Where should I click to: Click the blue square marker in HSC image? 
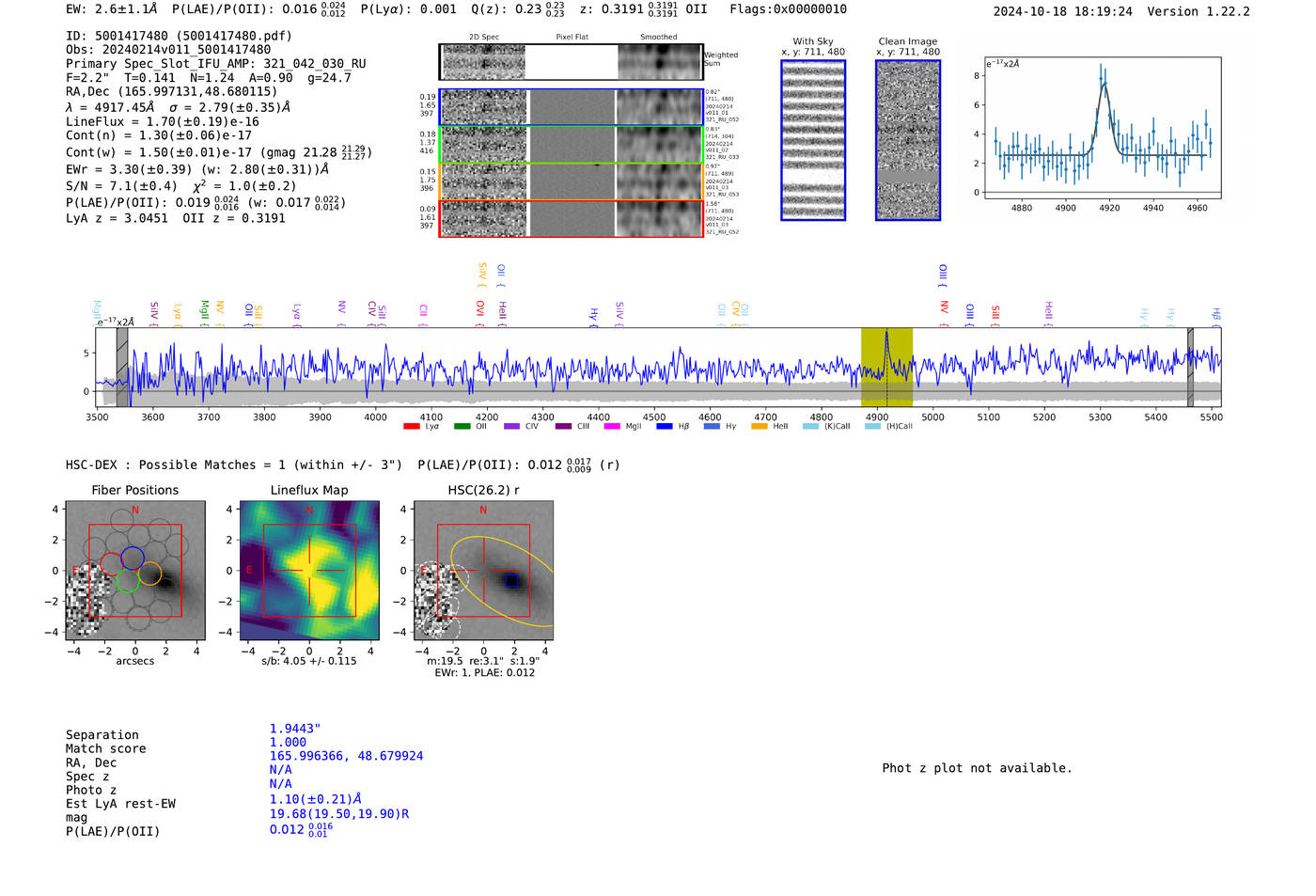pyautogui.click(x=511, y=581)
